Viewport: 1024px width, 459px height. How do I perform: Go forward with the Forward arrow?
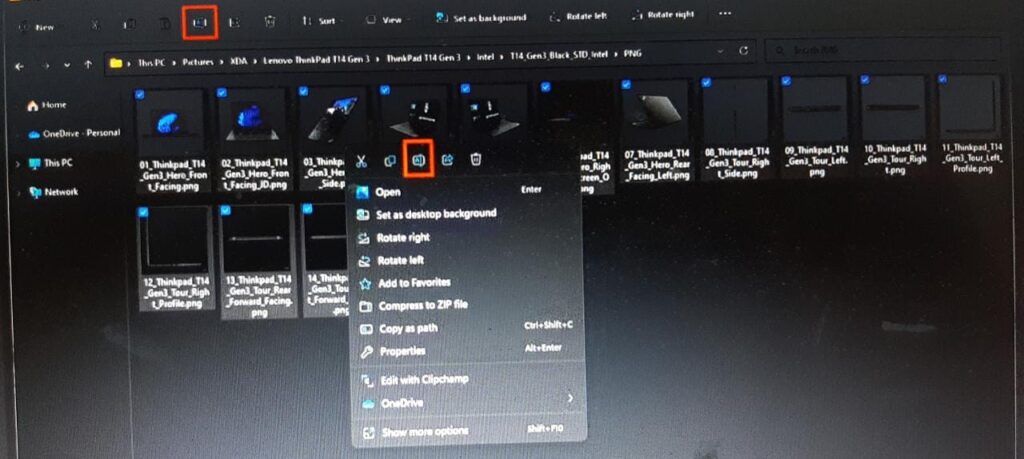point(46,66)
